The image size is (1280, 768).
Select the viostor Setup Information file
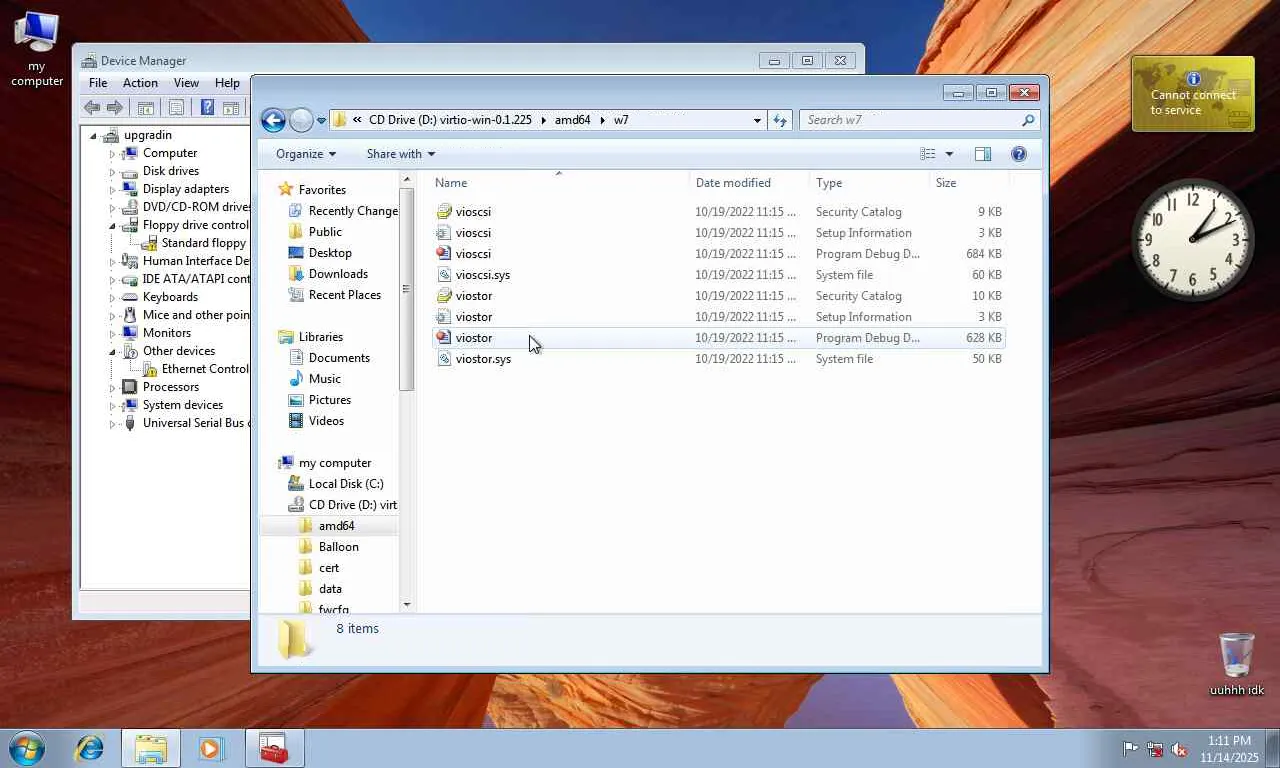(x=719, y=317)
